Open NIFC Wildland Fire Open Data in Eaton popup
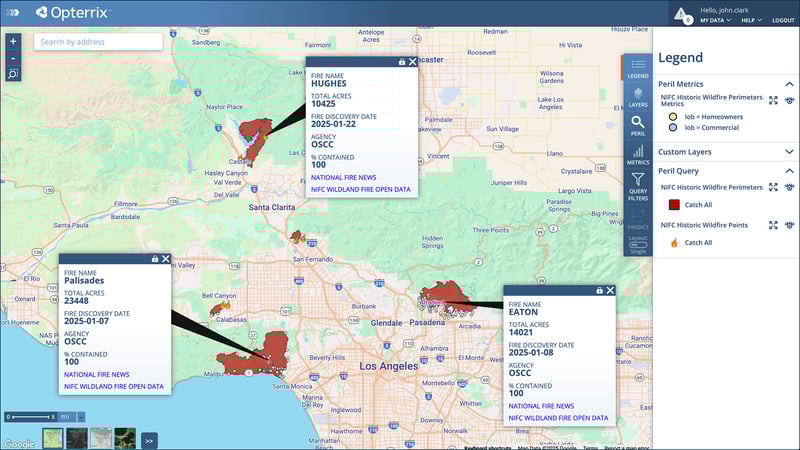800x450 pixels. 558,418
